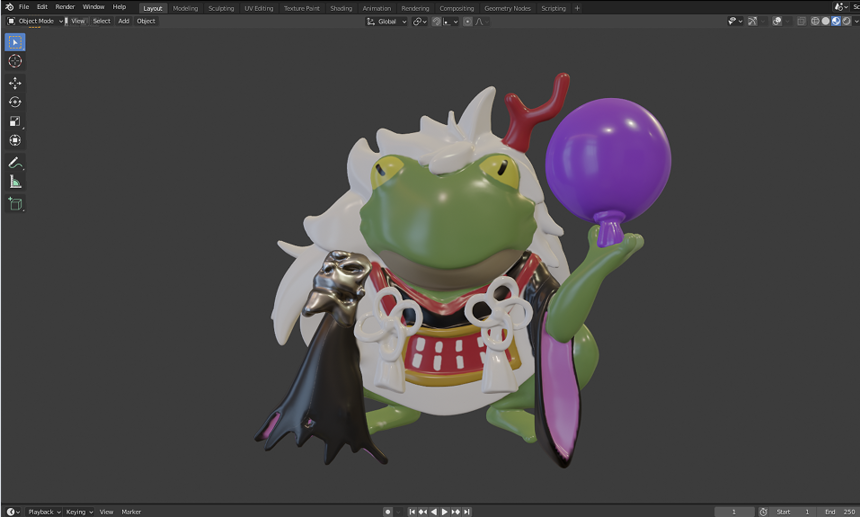Open the viewport shading options dropdown
This screenshot has width=860, height=517.
(856, 21)
